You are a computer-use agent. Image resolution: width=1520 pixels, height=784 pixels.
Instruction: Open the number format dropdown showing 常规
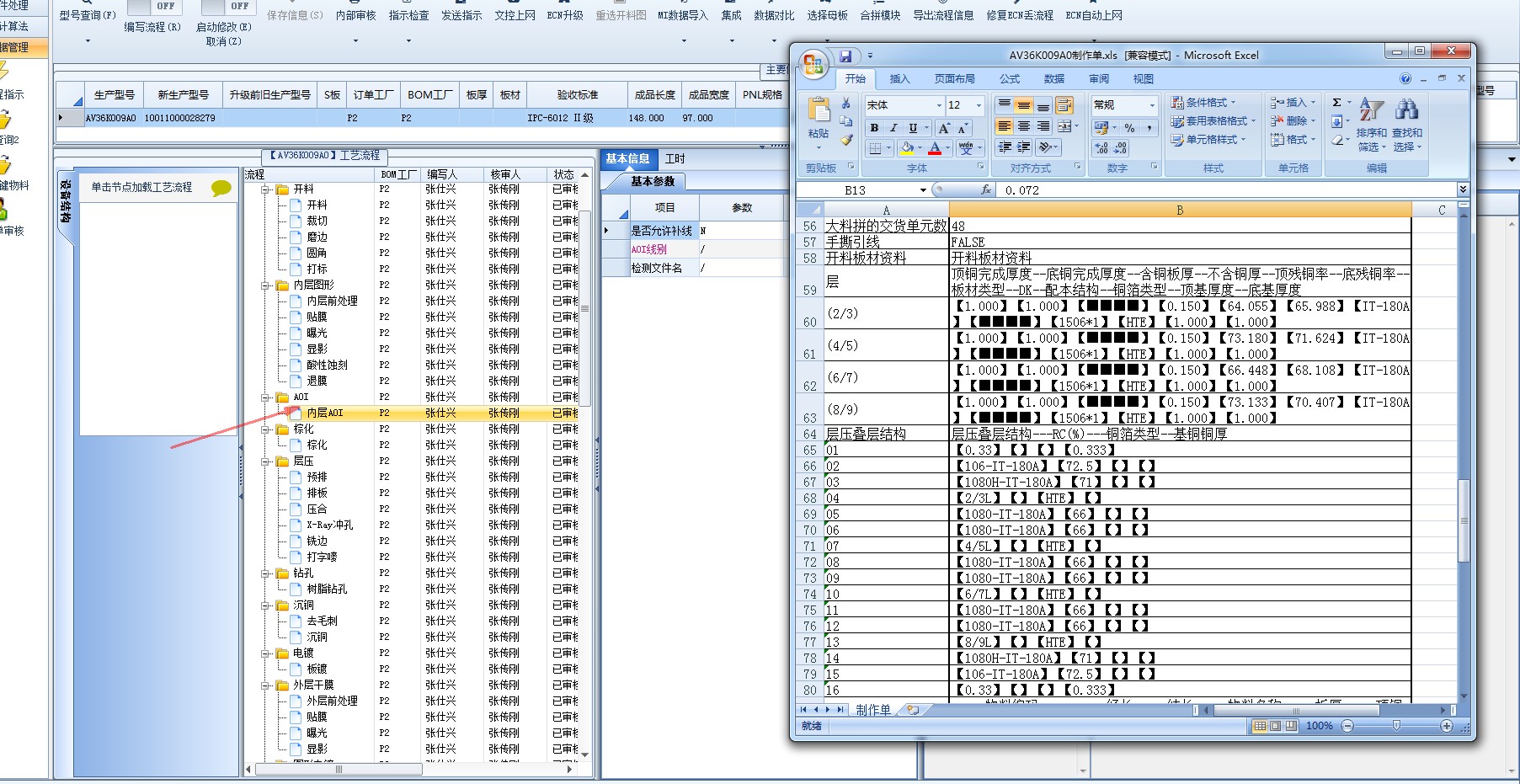point(1152,105)
